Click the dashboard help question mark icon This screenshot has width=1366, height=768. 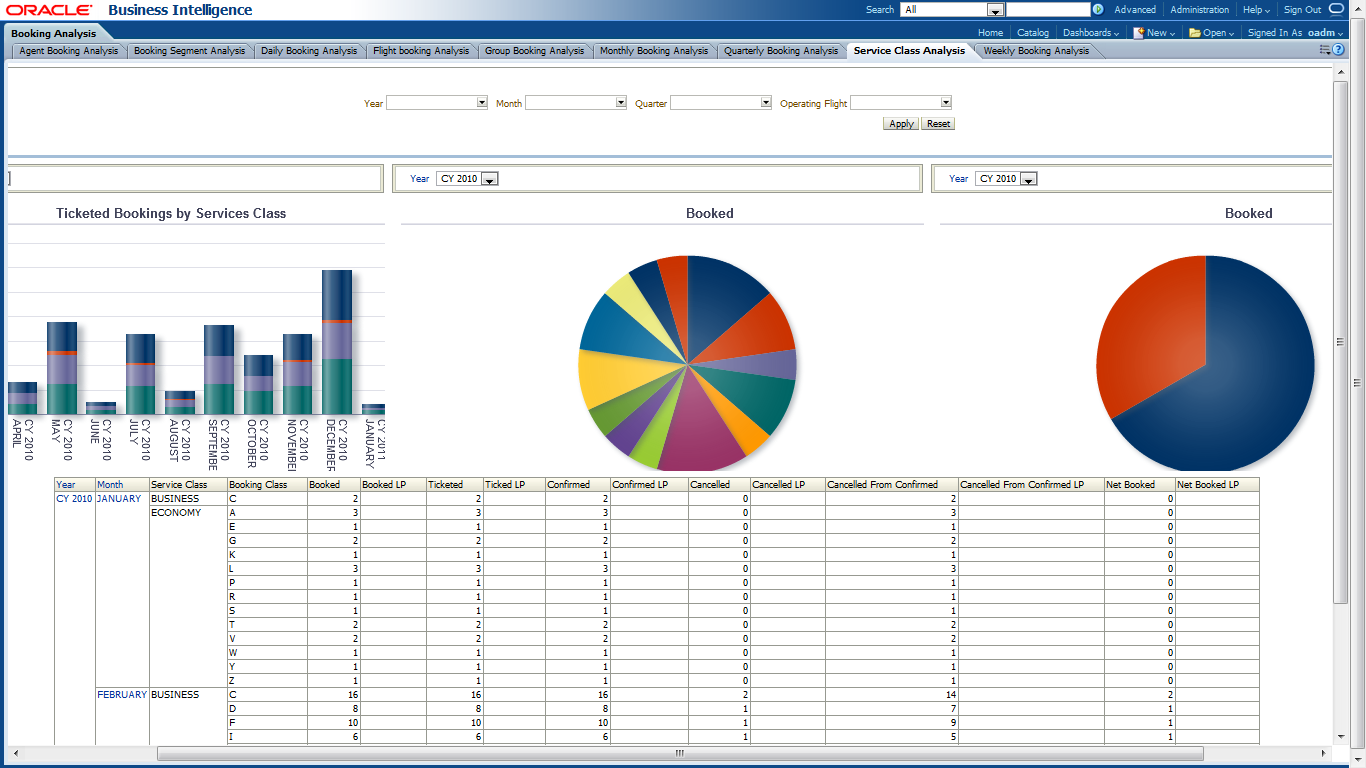pos(1339,50)
